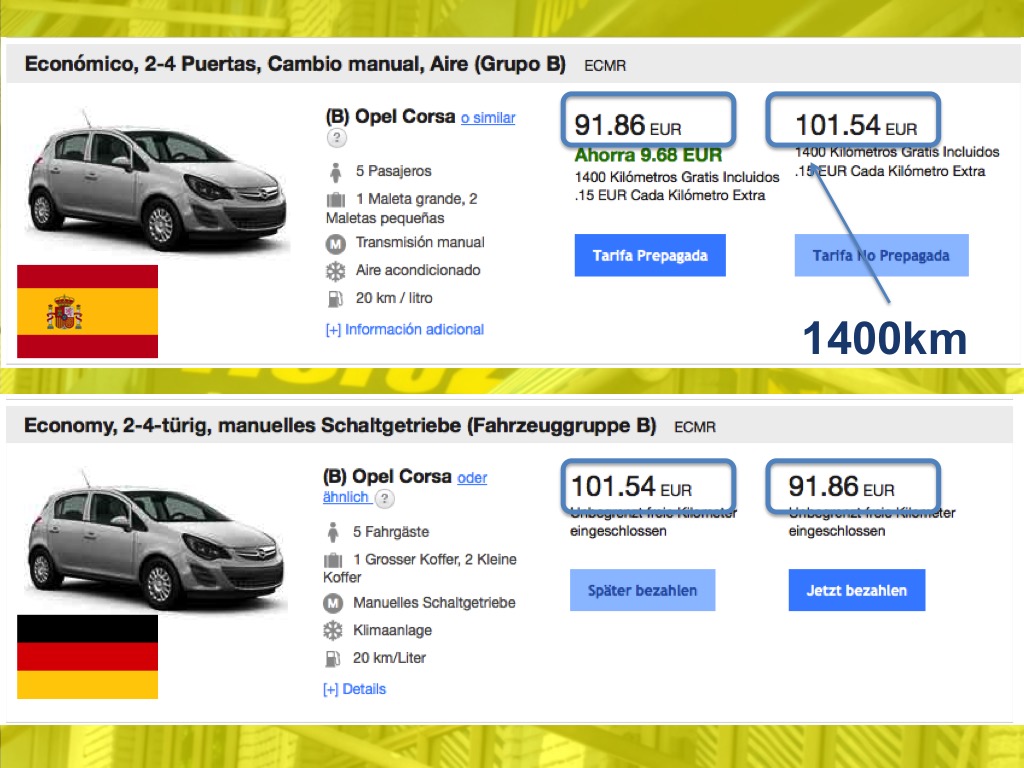Viewport: 1024px width, 768px height.
Task: Click the luggage icon beside '1 Maleta grande'
Action: click(x=335, y=199)
